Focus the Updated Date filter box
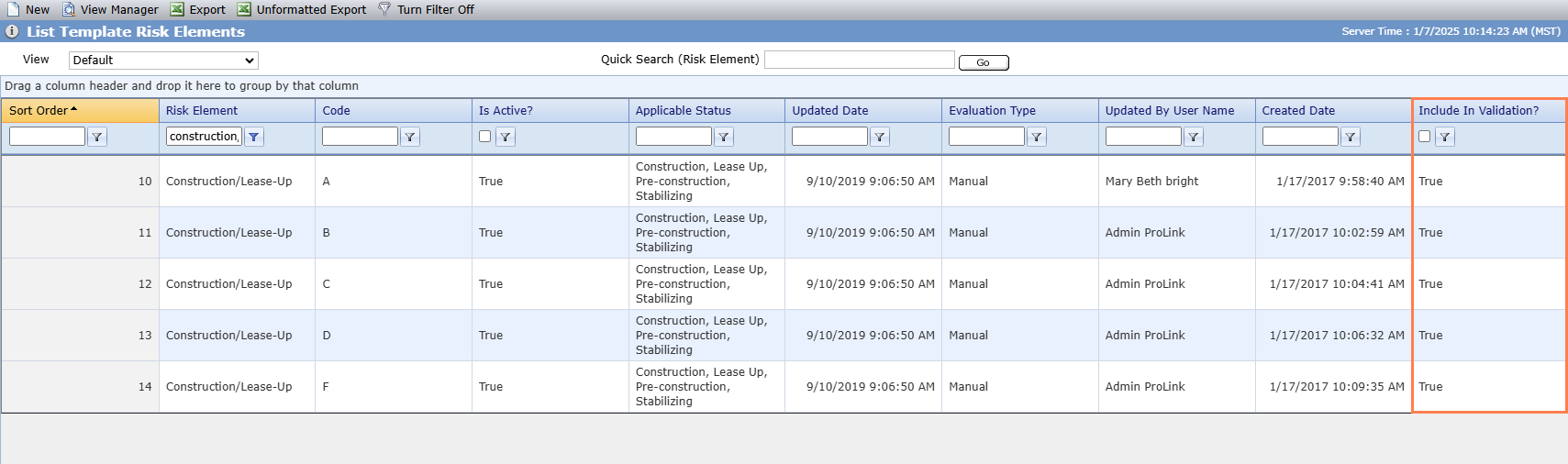This screenshot has width=1568, height=464. 829,136
